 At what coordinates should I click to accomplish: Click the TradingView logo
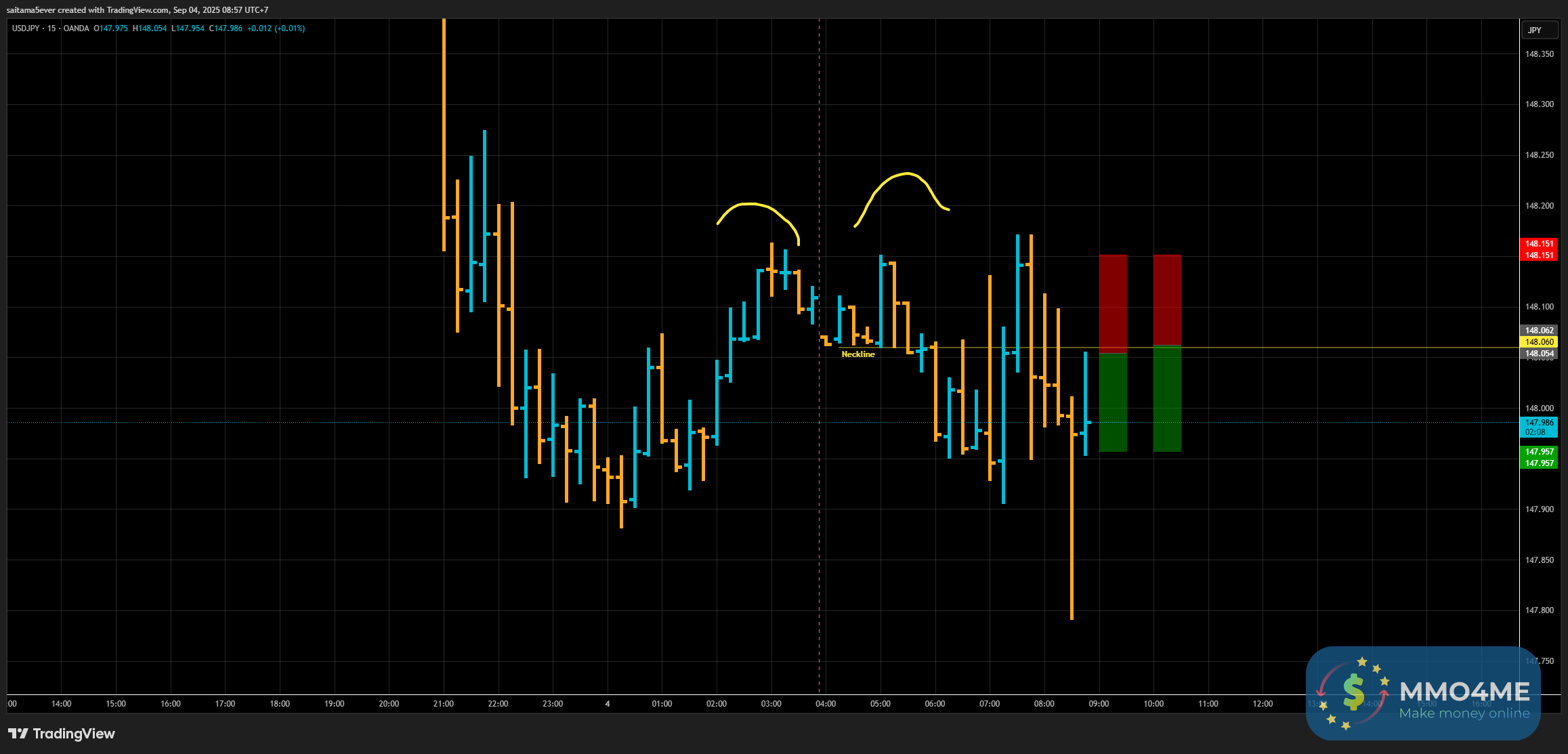pyautogui.click(x=61, y=734)
